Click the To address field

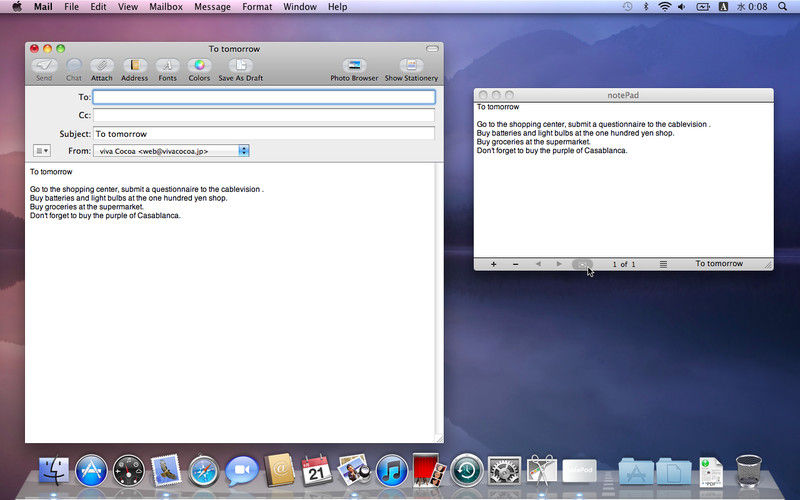point(264,97)
